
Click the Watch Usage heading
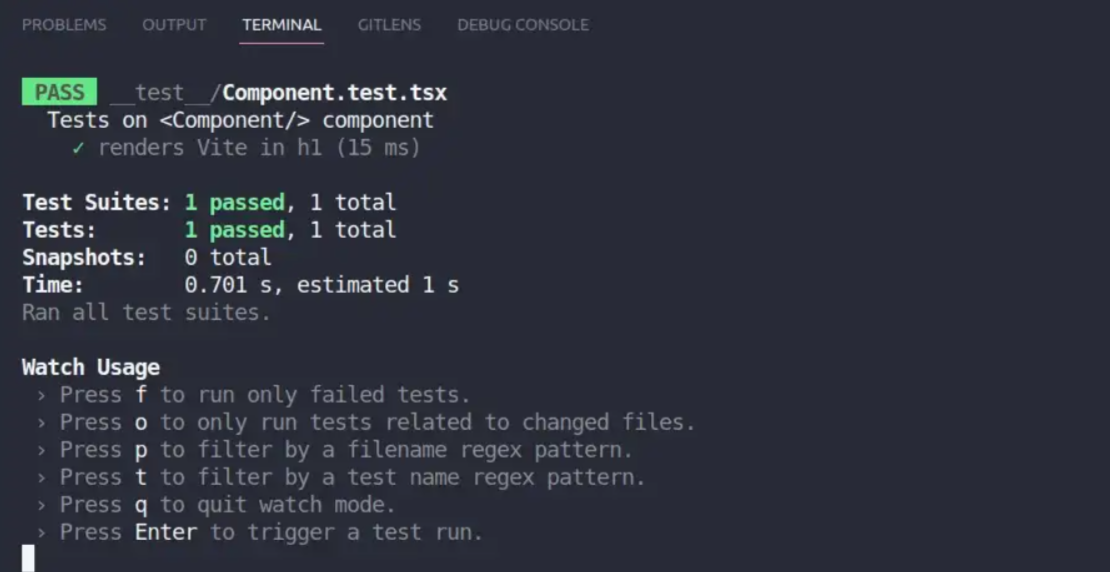tap(91, 367)
